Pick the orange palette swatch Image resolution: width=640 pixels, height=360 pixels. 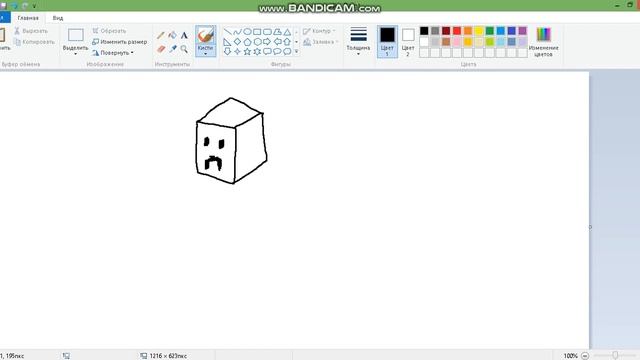point(468,31)
